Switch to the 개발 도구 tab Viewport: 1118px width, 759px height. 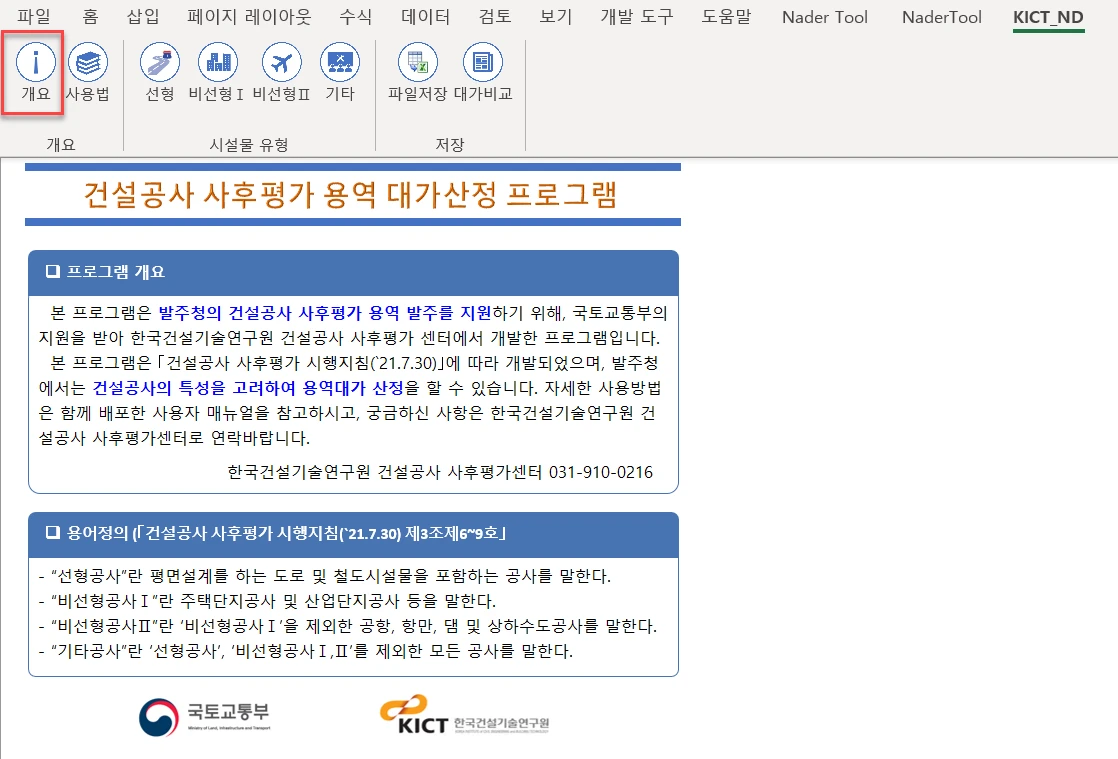[637, 17]
